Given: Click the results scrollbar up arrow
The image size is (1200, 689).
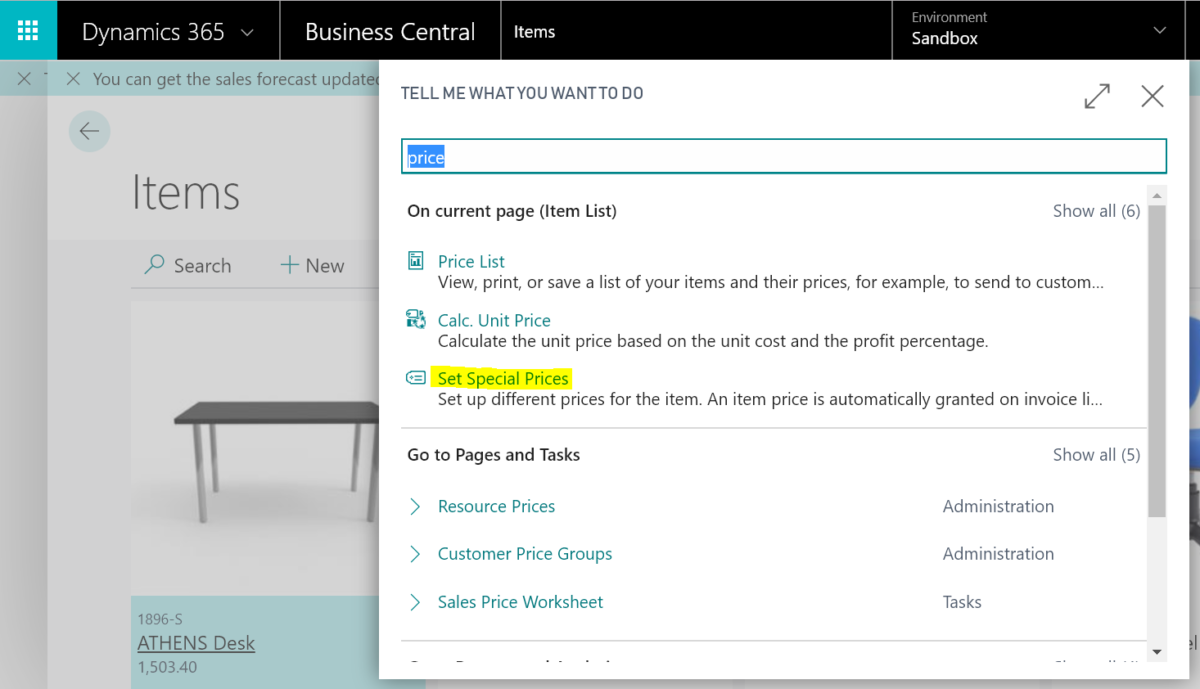Looking at the screenshot, I should [1157, 196].
